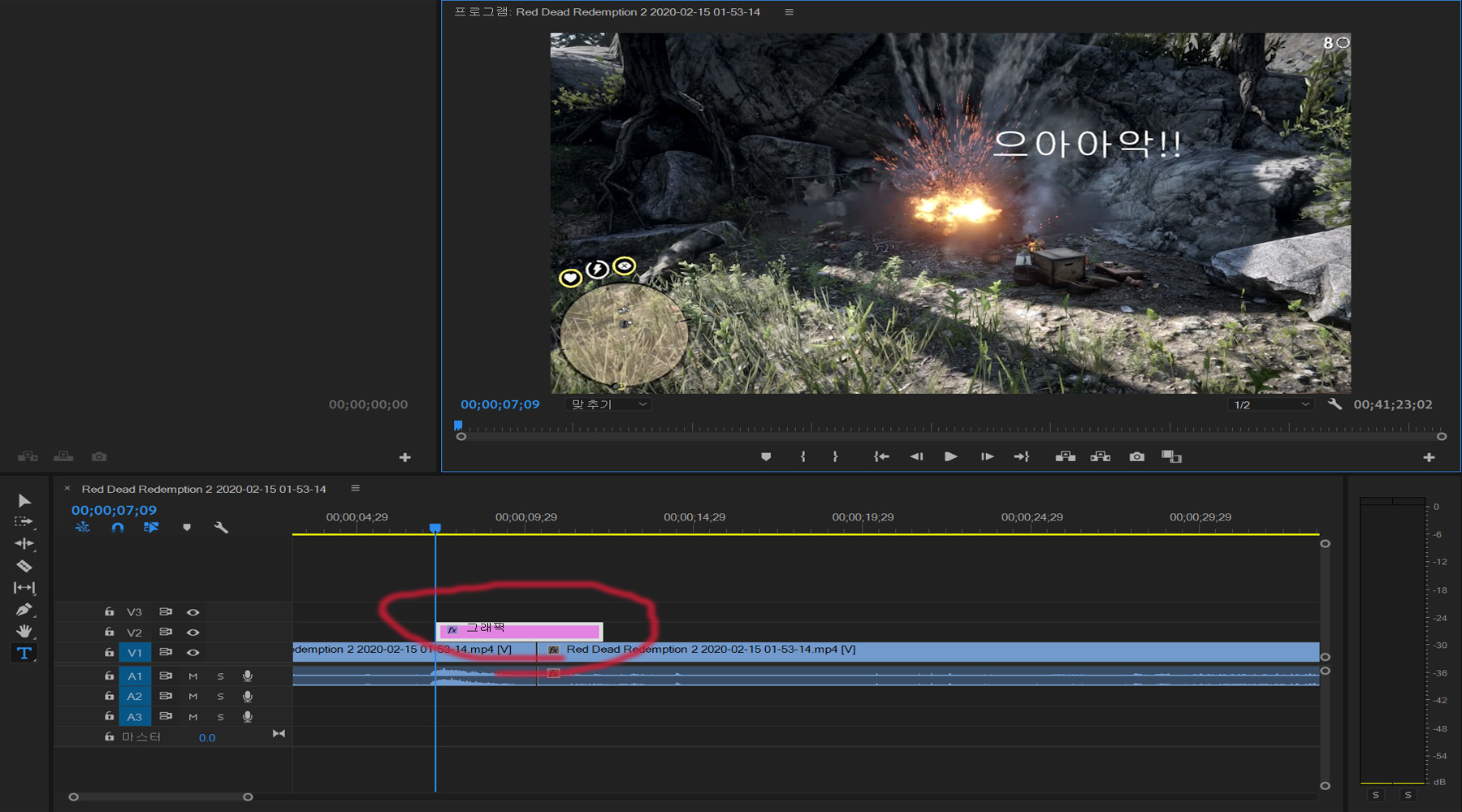
Task: Open Program monitor panel menu
Action: [789, 12]
